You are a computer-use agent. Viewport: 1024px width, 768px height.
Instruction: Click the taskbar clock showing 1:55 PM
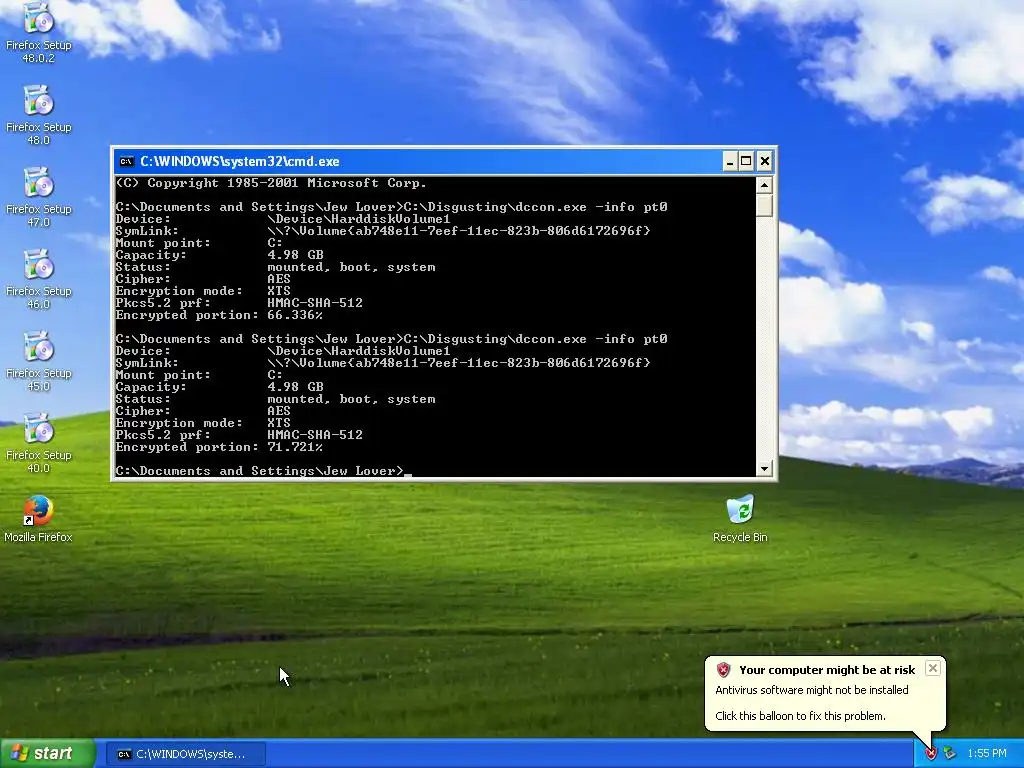click(987, 754)
